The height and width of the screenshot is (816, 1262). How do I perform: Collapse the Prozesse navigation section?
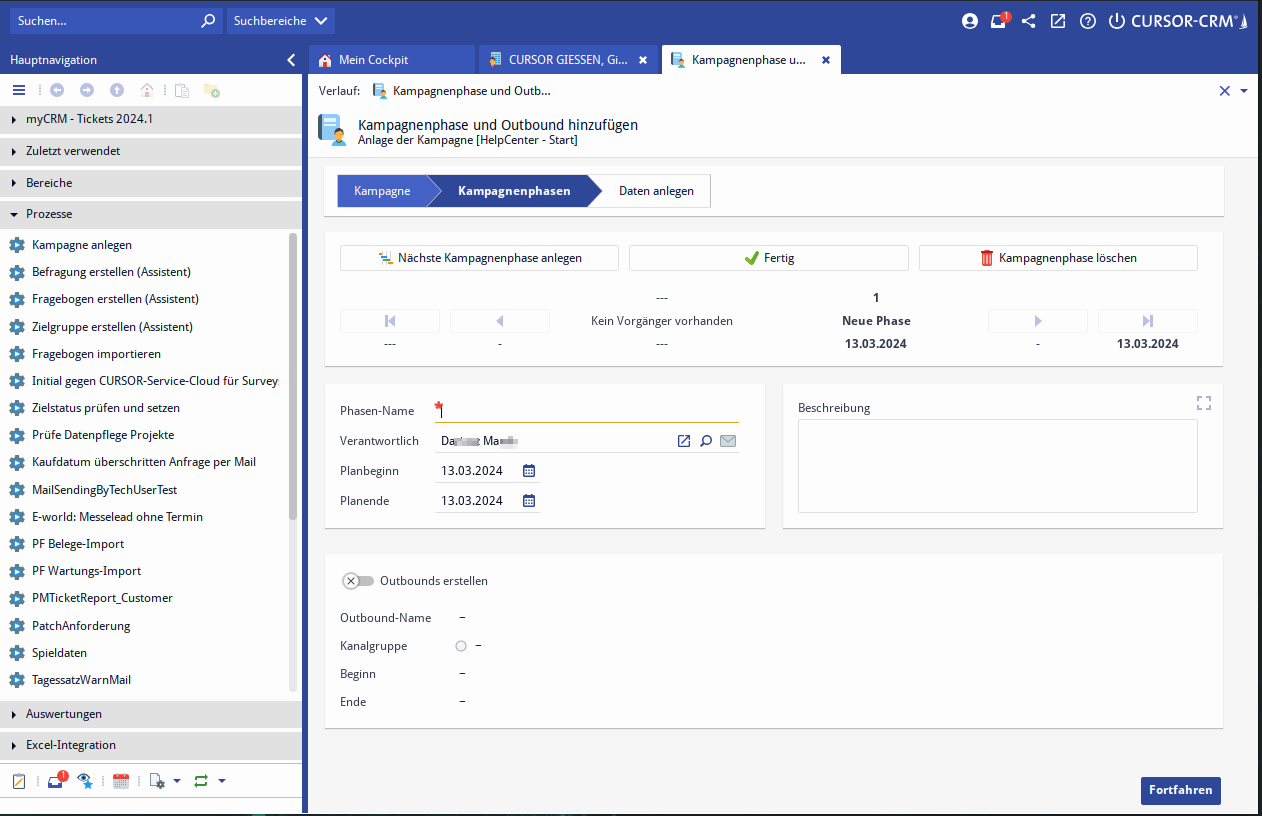49,214
